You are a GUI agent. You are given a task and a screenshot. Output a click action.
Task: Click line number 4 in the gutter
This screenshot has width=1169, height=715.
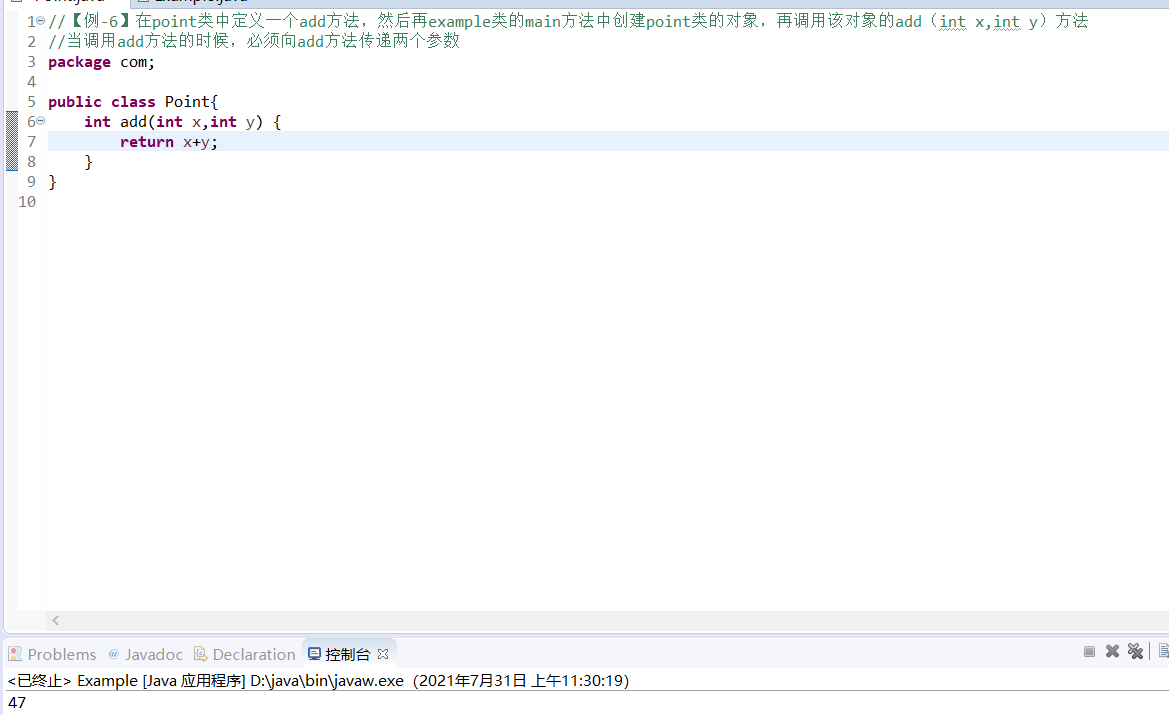31,81
